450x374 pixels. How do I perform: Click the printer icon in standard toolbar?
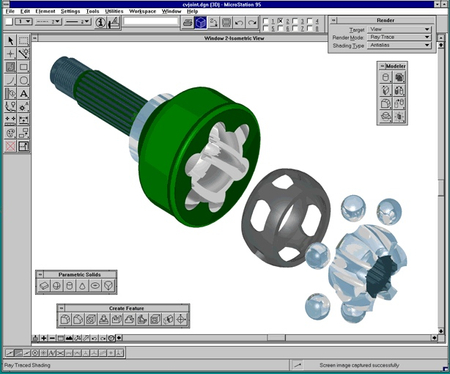pos(188,22)
